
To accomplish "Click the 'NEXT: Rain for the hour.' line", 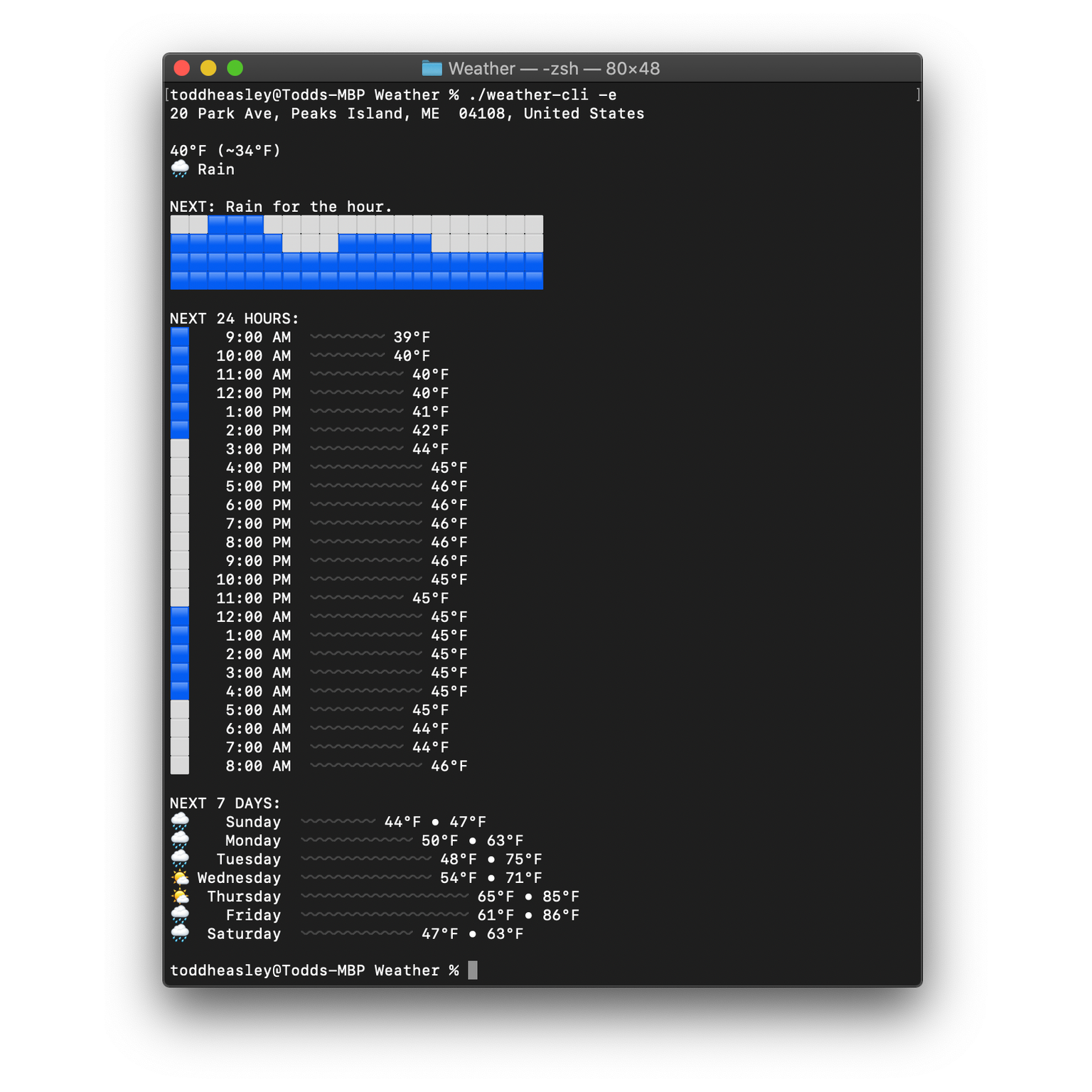I will pyautogui.click(x=281, y=207).
